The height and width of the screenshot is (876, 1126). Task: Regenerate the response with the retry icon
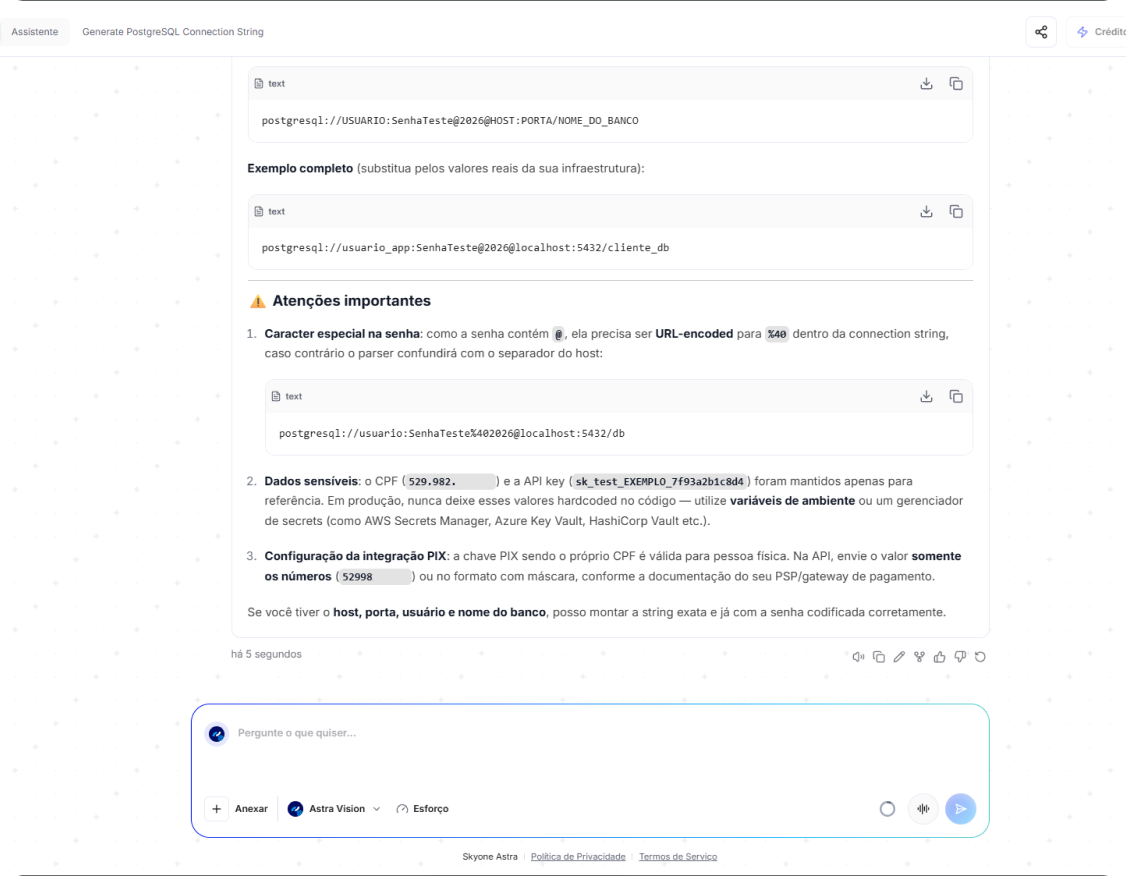point(980,657)
